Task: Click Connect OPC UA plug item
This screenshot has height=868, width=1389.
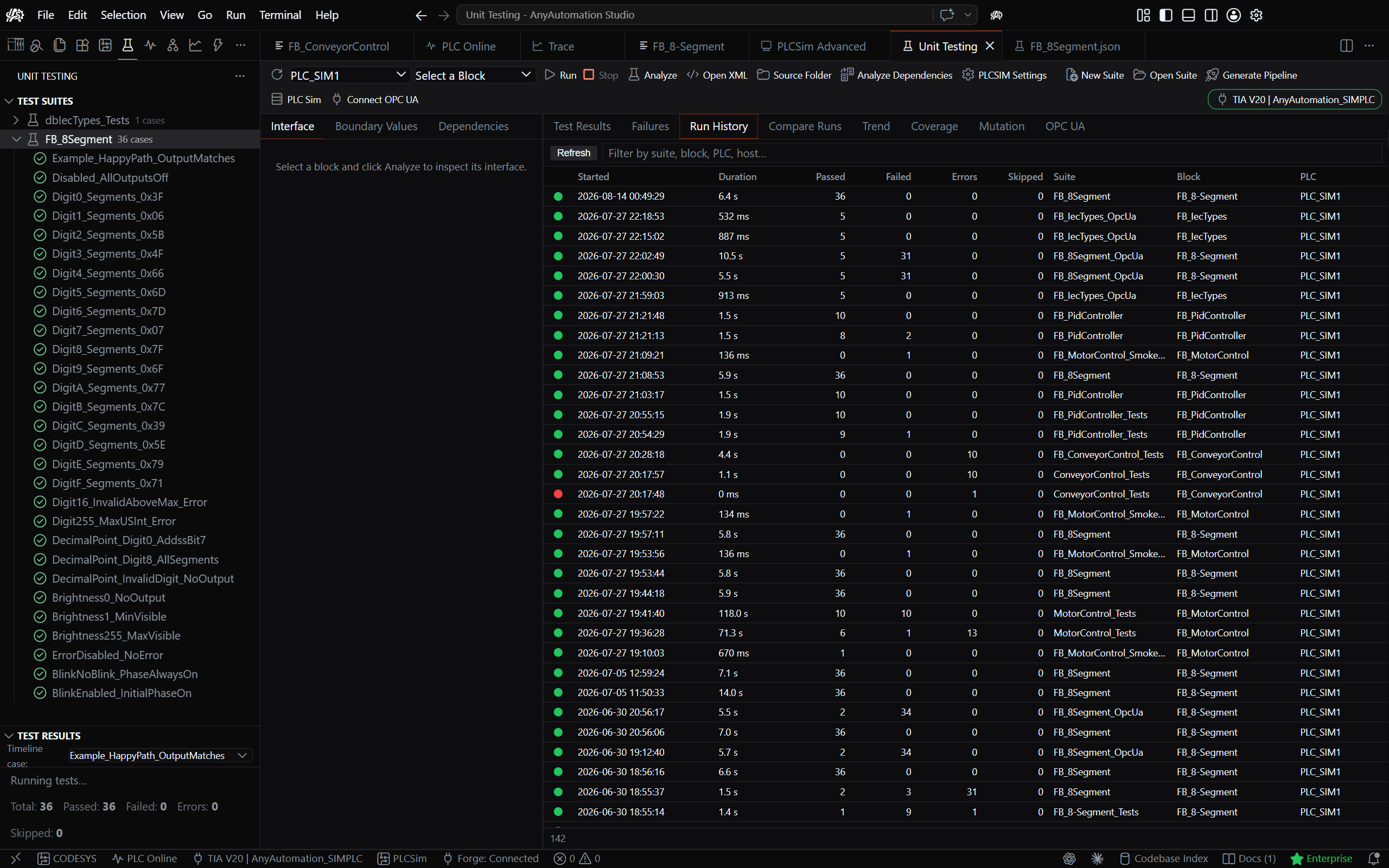Action: (x=375, y=99)
